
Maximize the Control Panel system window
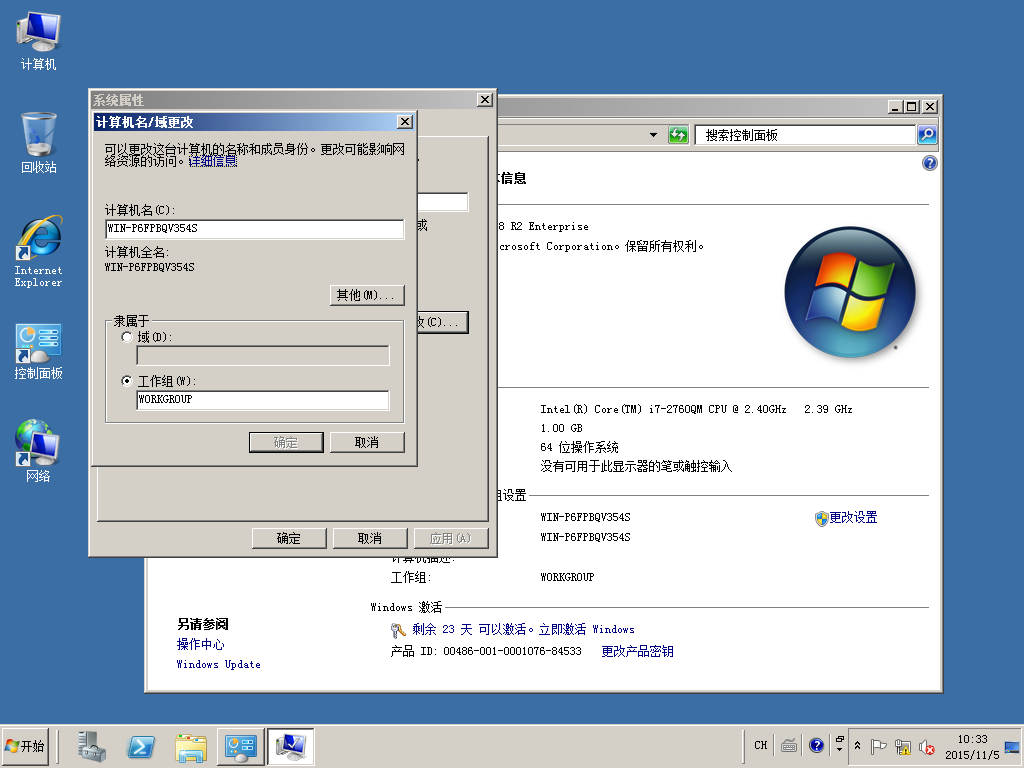pos(912,106)
